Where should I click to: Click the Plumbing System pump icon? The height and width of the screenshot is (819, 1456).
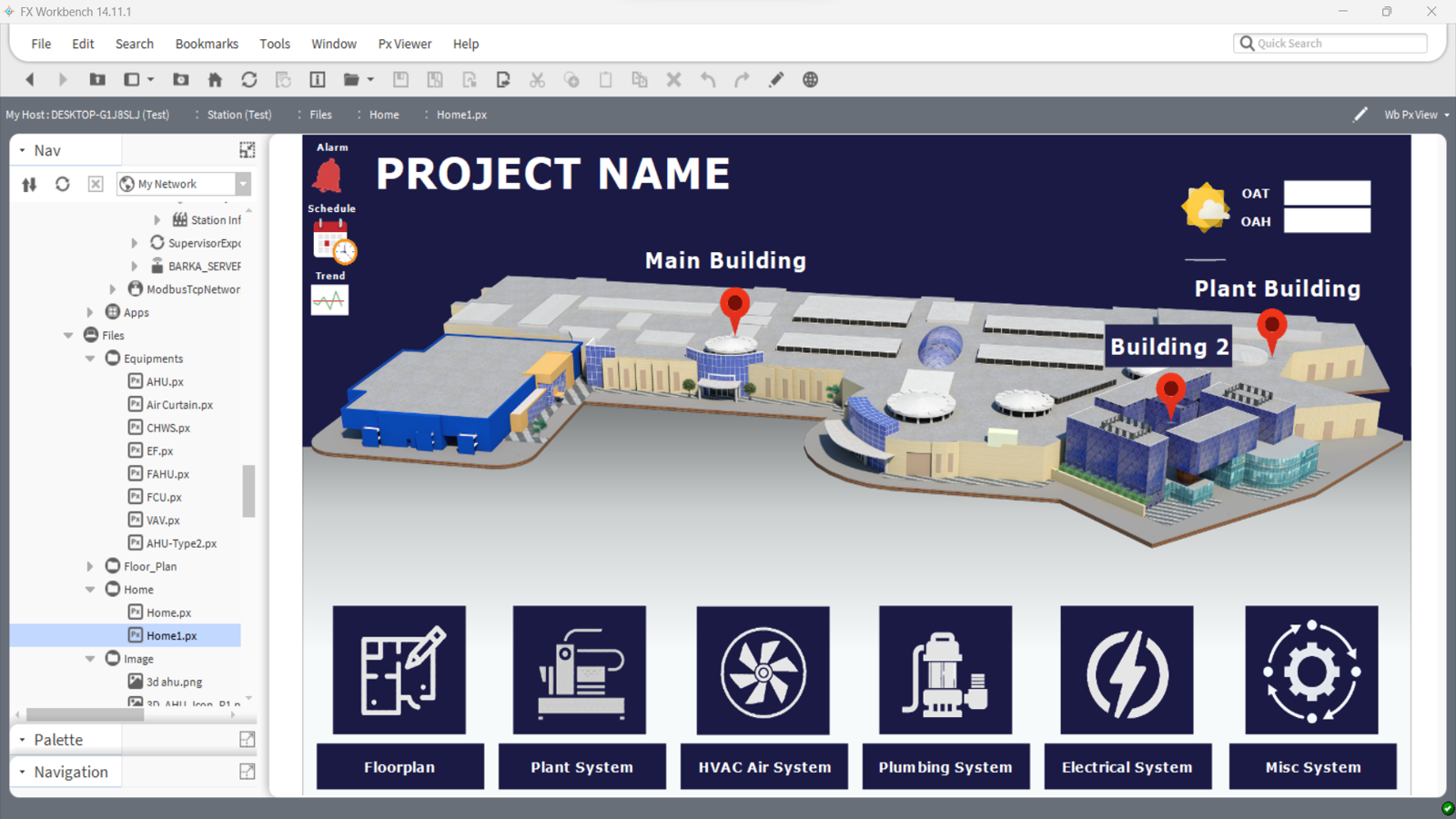945,672
